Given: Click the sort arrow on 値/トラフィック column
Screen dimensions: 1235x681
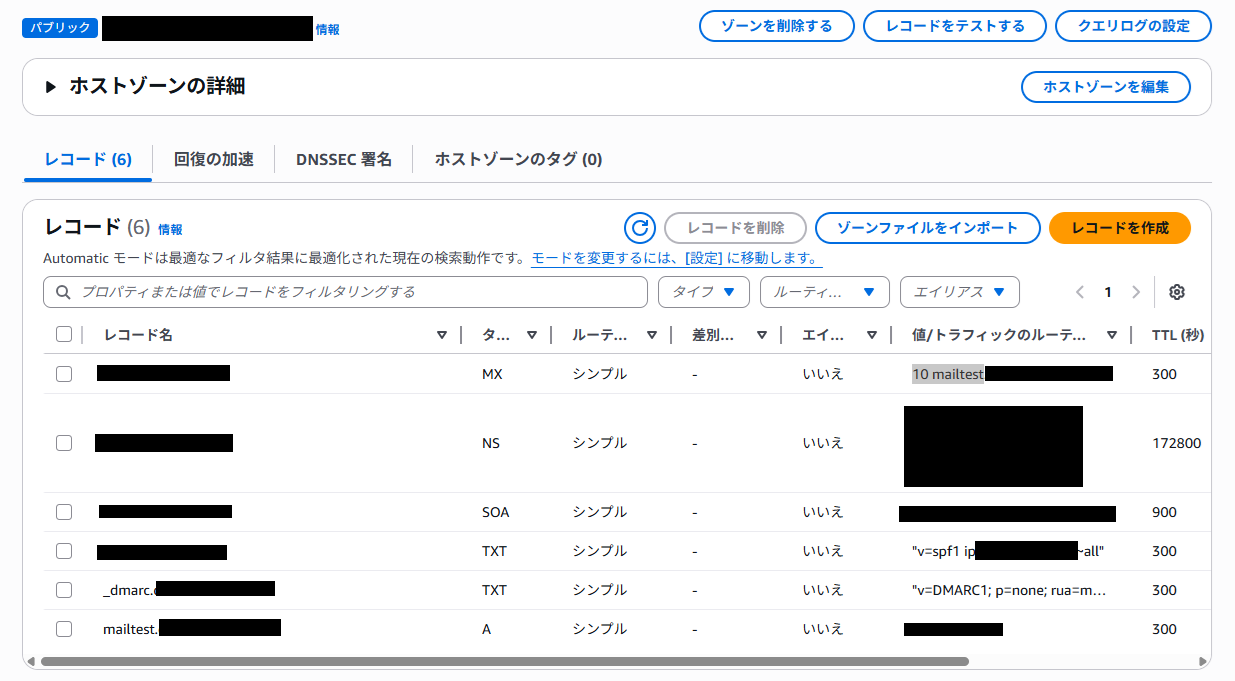Looking at the screenshot, I should (1111, 335).
